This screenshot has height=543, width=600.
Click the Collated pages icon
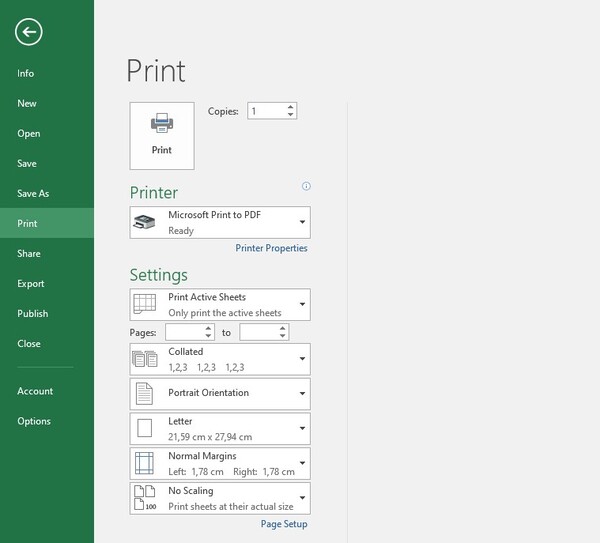145,359
